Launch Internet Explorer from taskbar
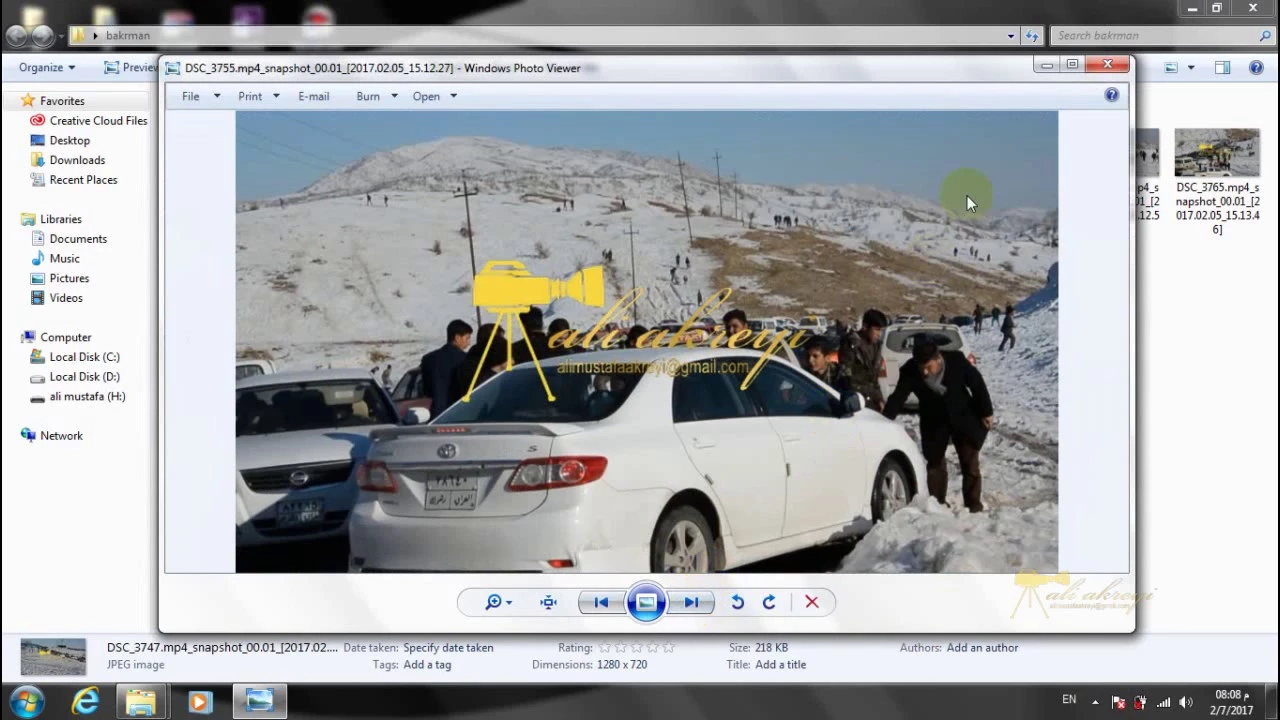The width and height of the screenshot is (1280, 720). click(85, 702)
